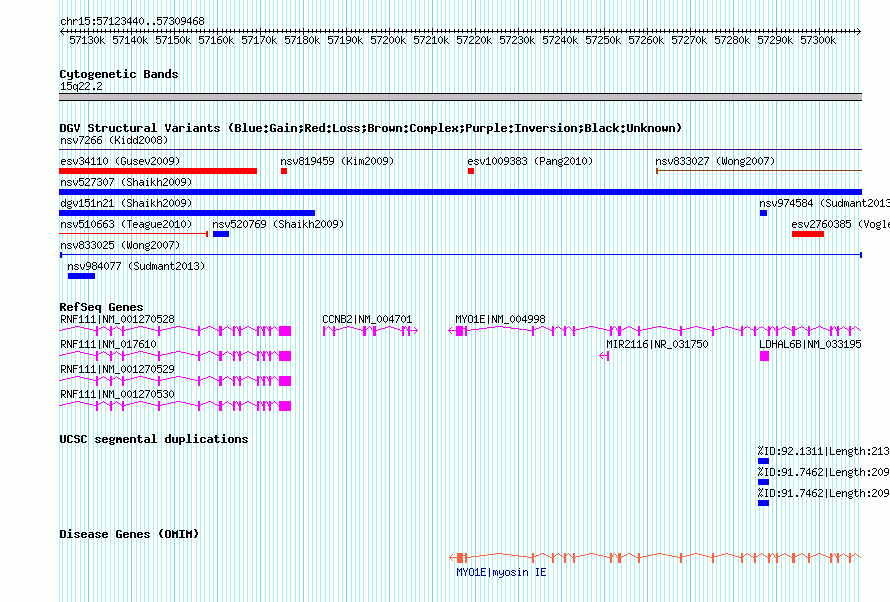The width and height of the screenshot is (890, 602).
Task: Click the nsv819459 (Kim2009) label
Action: [x=337, y=161]
